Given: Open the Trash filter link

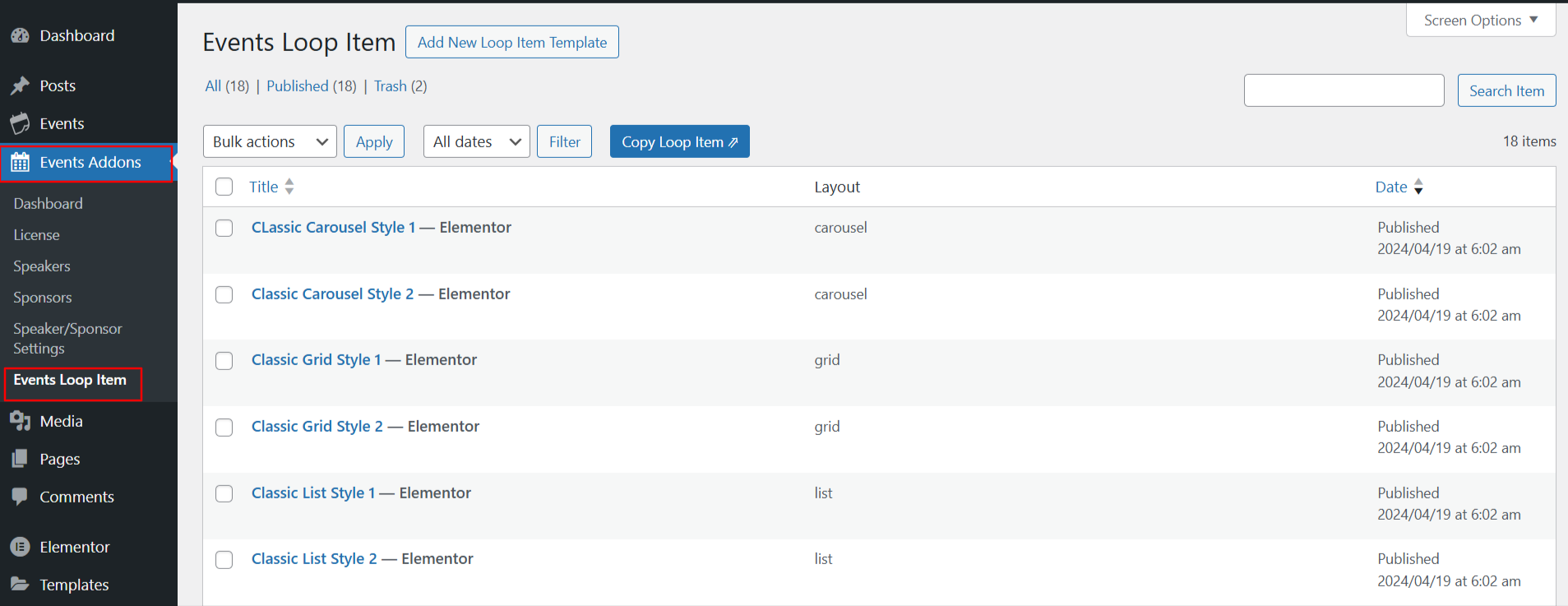Looking at the screenshot, I should tap(390, 86).
